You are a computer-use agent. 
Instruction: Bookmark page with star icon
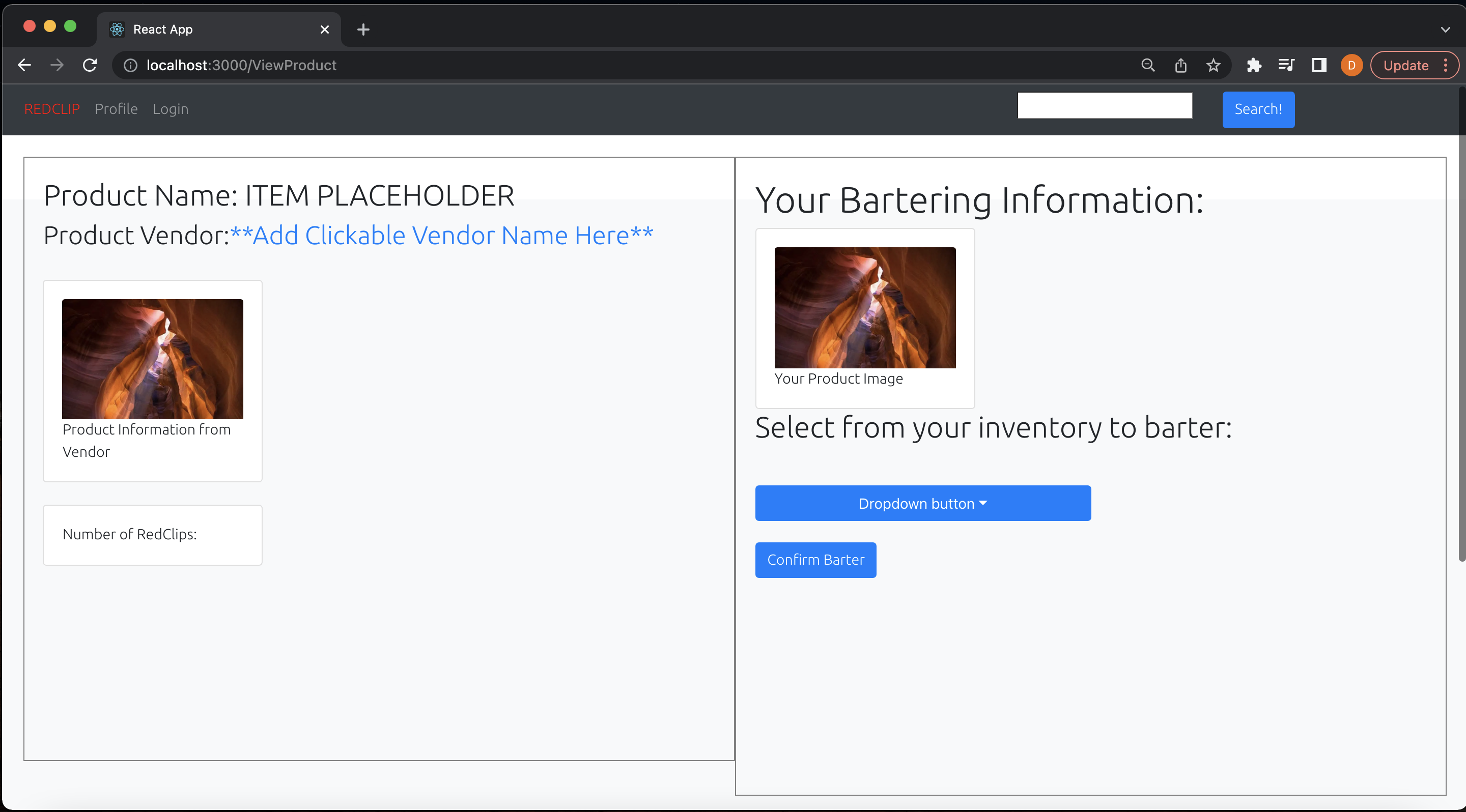tap(1214, 66)
